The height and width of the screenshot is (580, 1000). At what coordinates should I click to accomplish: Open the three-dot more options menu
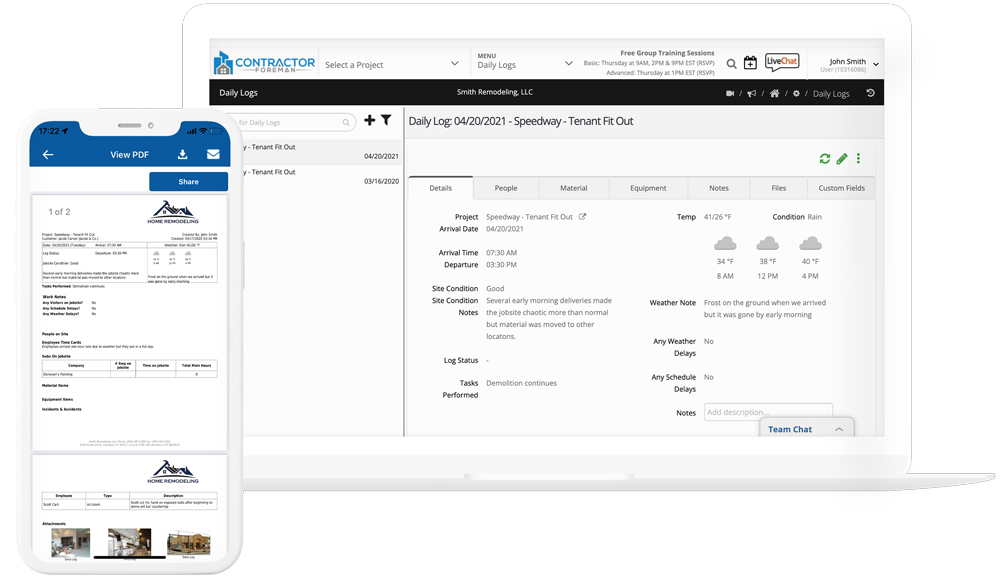click(858, 159)
